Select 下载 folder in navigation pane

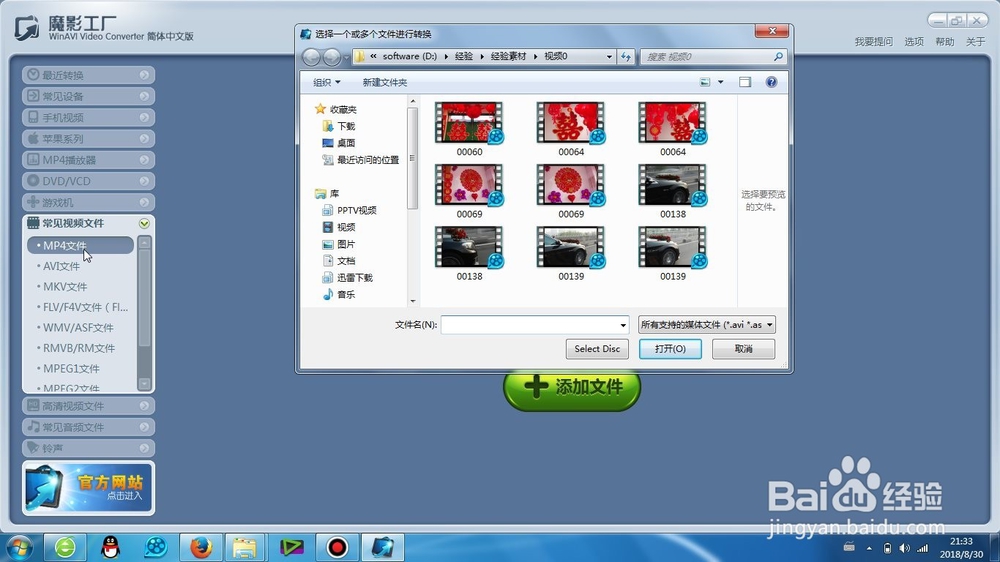point(339,126)
